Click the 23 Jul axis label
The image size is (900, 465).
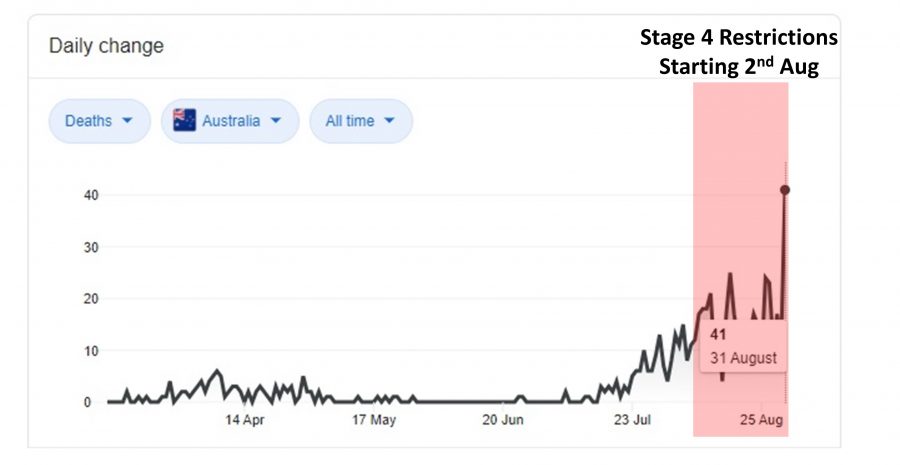632,420
